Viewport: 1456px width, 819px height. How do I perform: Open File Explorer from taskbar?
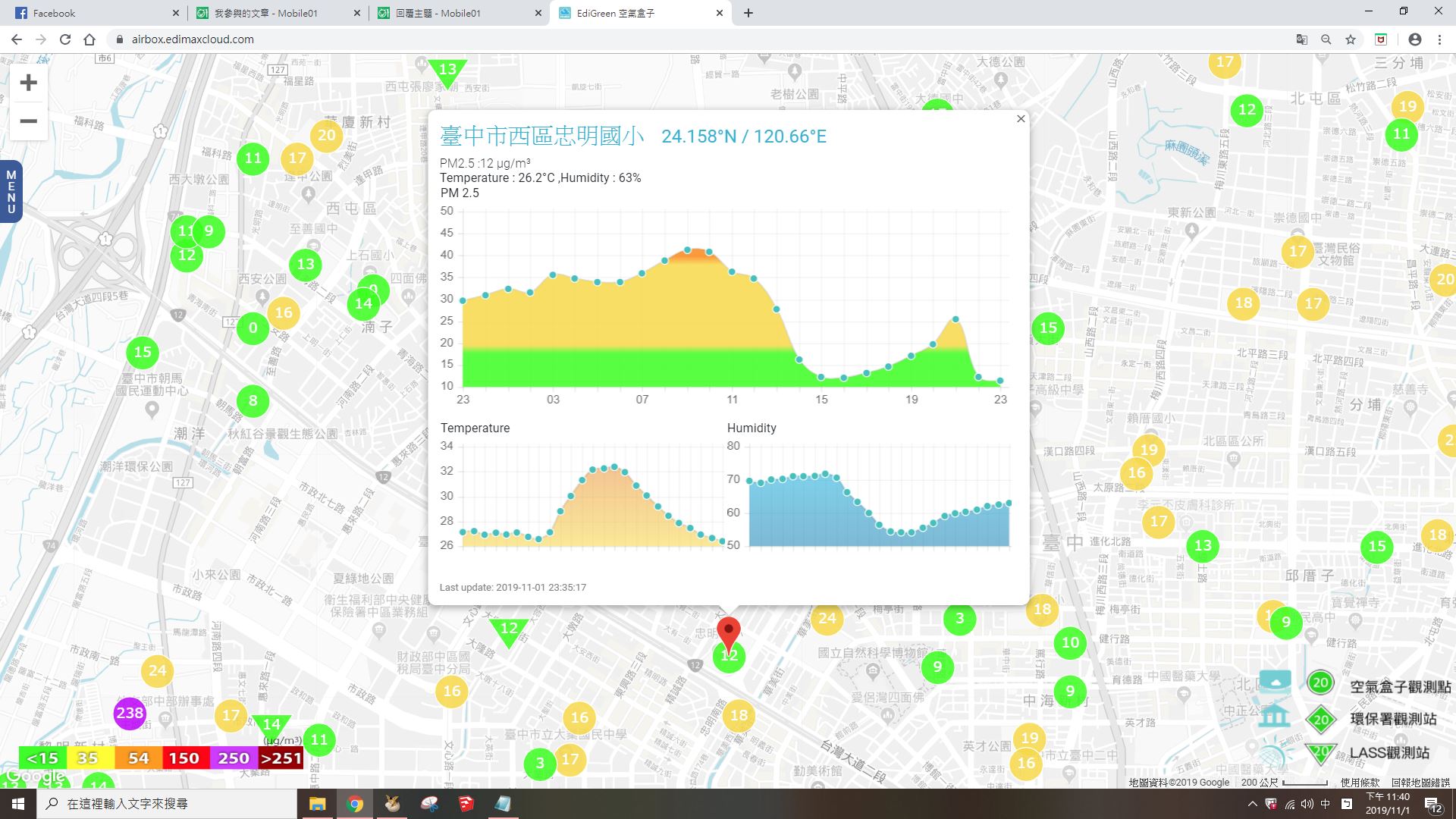[x=317, y=804]
